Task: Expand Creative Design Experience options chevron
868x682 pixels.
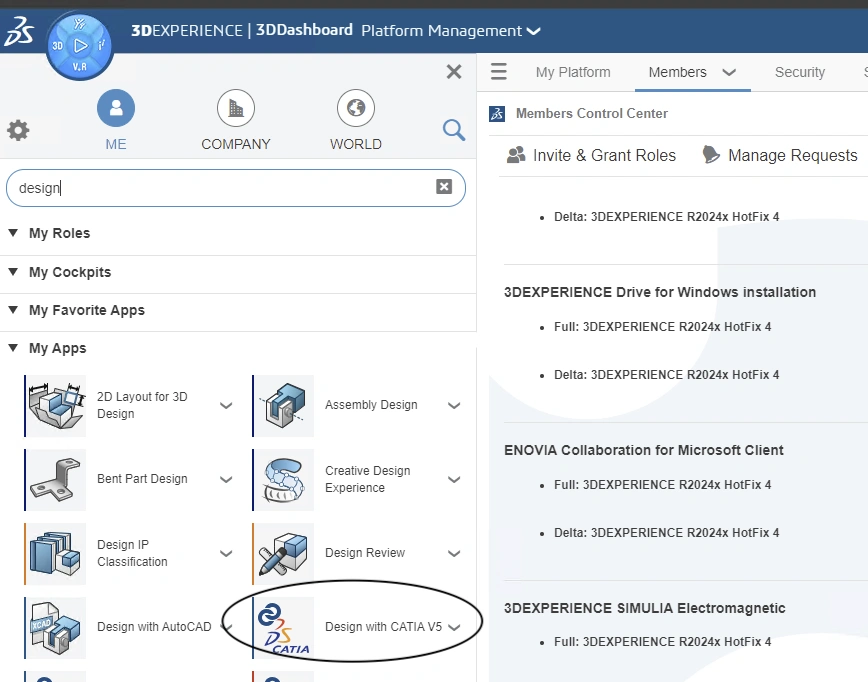Action: point(454,479)
